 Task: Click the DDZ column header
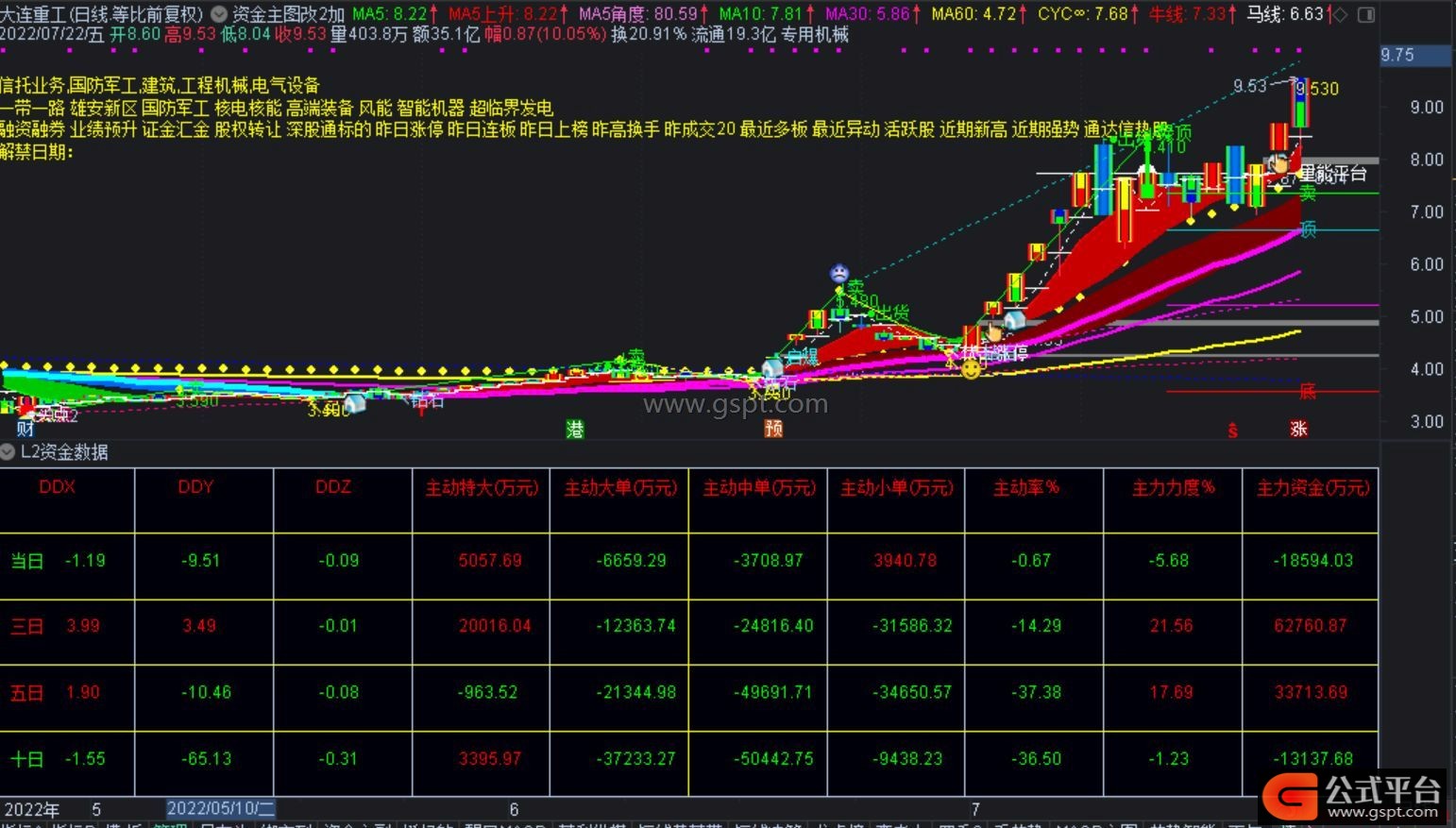333,487
